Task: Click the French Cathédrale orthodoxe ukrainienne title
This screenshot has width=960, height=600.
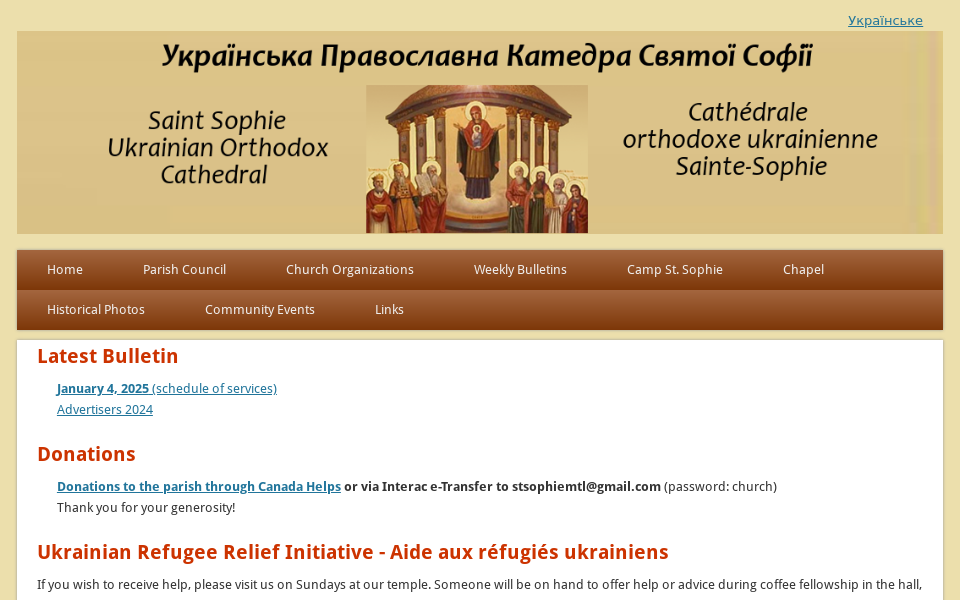Action: [x=750, y=139]
